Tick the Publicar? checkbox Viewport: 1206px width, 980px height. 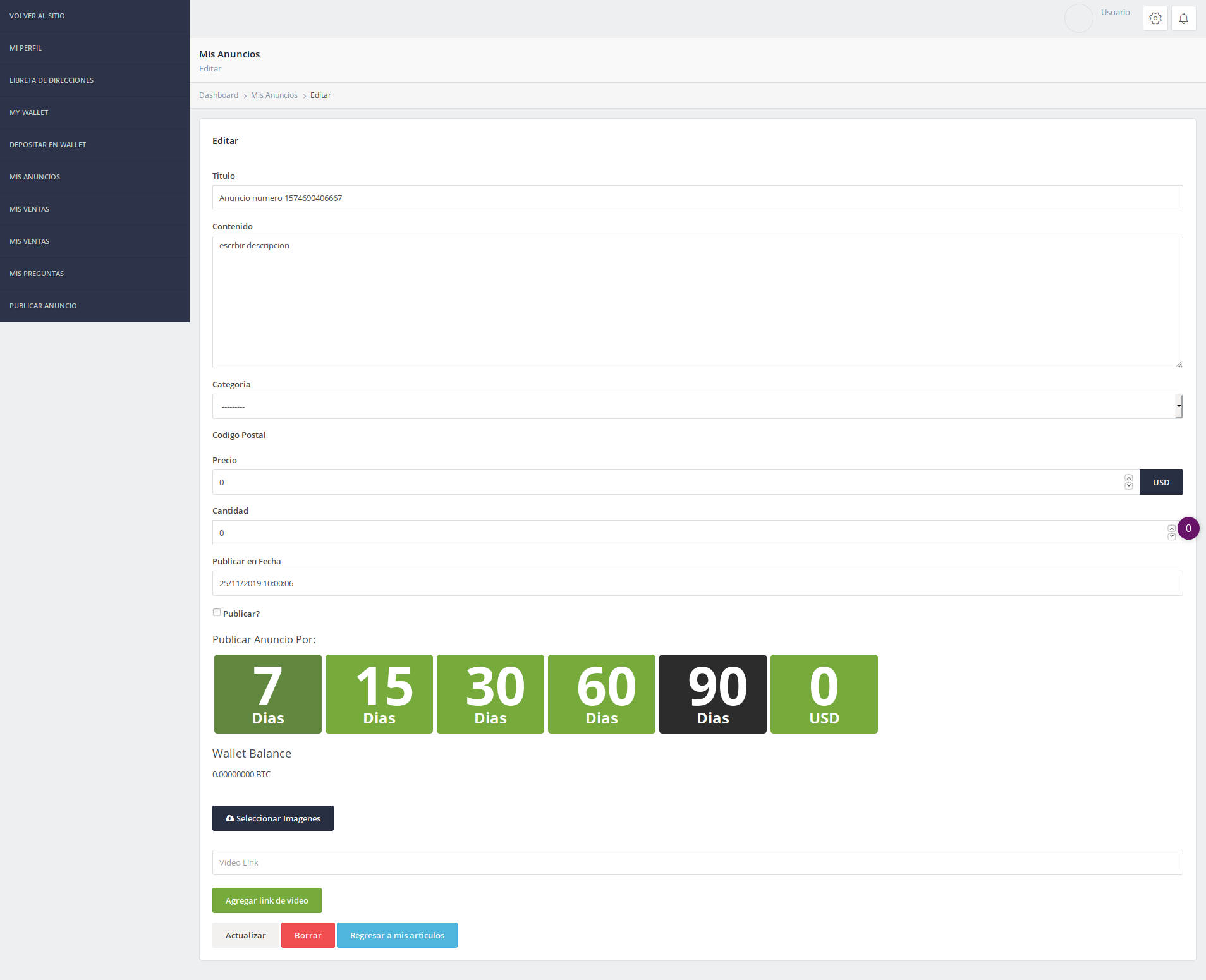pyautogui.click(x=217, y=612)
